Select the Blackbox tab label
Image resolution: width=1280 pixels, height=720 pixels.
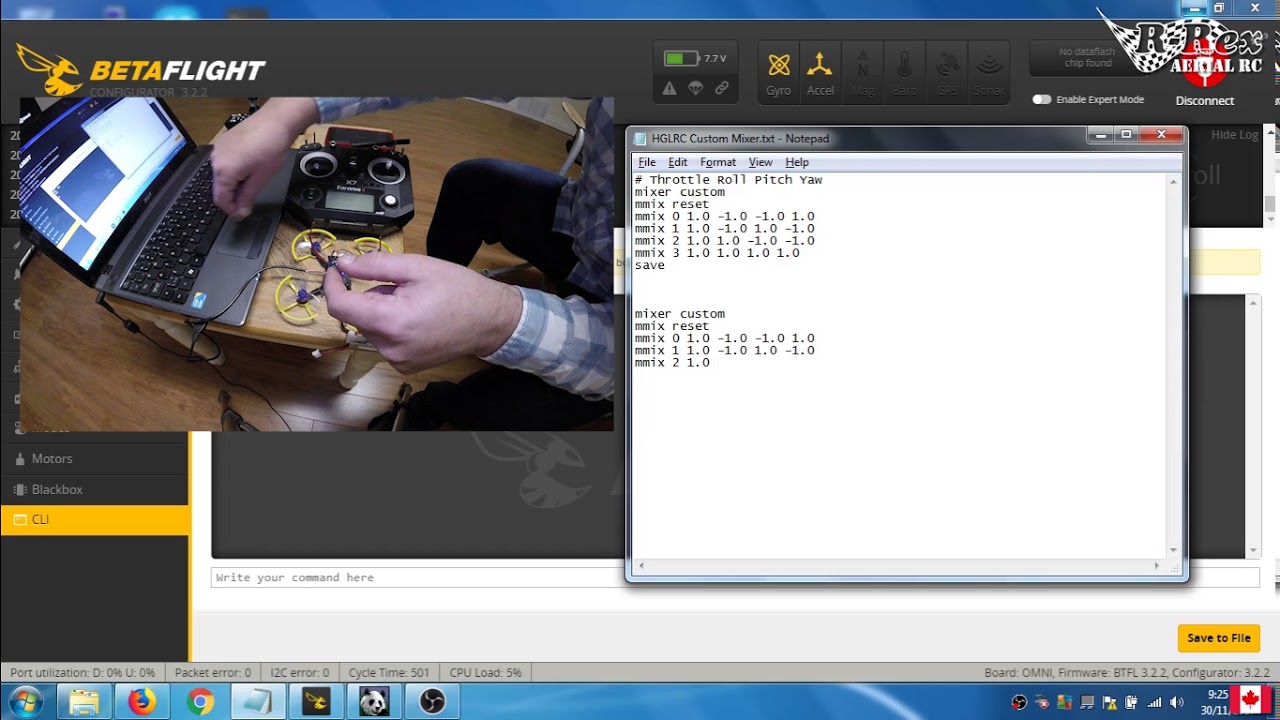click(57, 490)
